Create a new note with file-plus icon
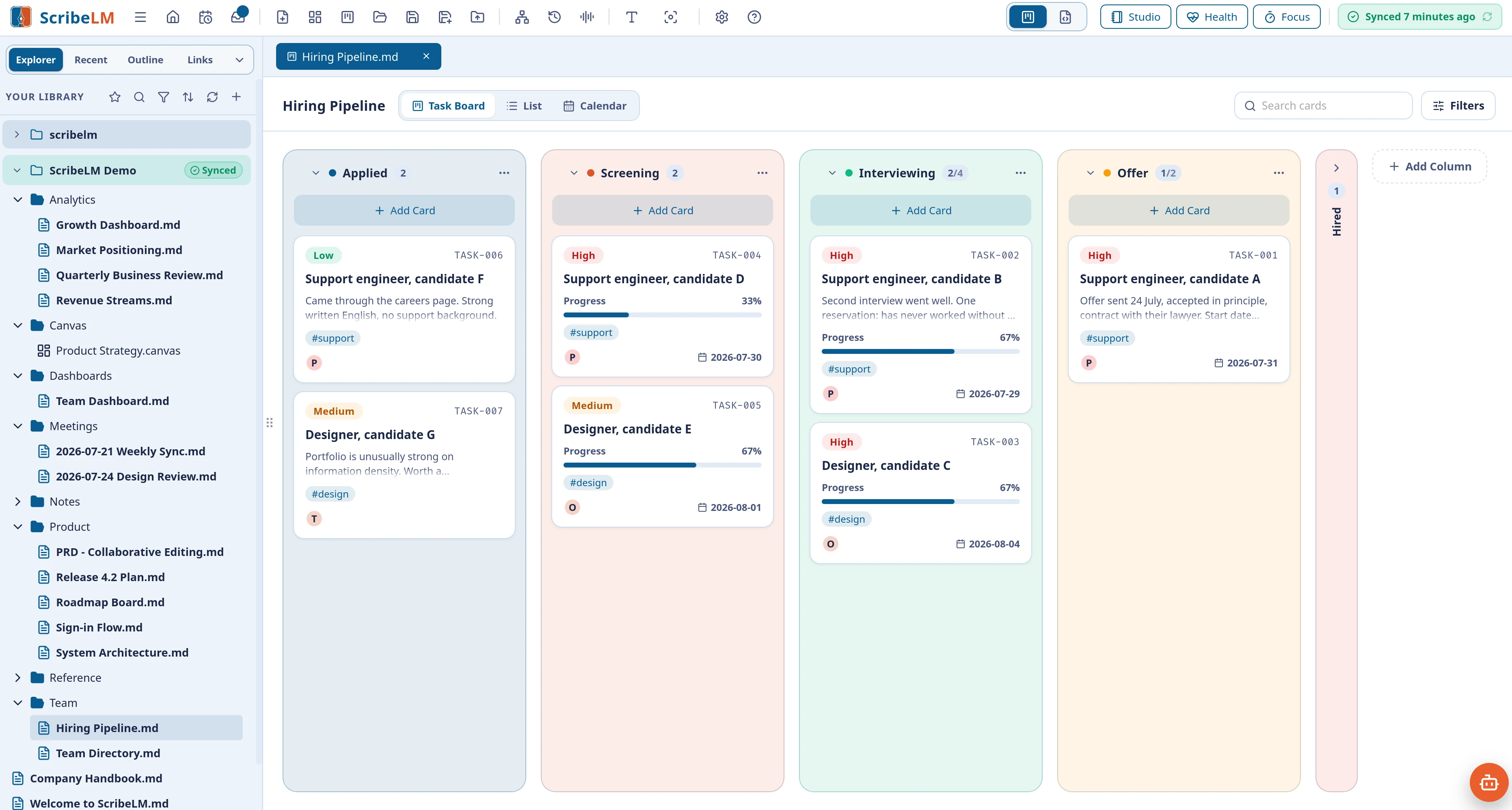 coord(282,17)
